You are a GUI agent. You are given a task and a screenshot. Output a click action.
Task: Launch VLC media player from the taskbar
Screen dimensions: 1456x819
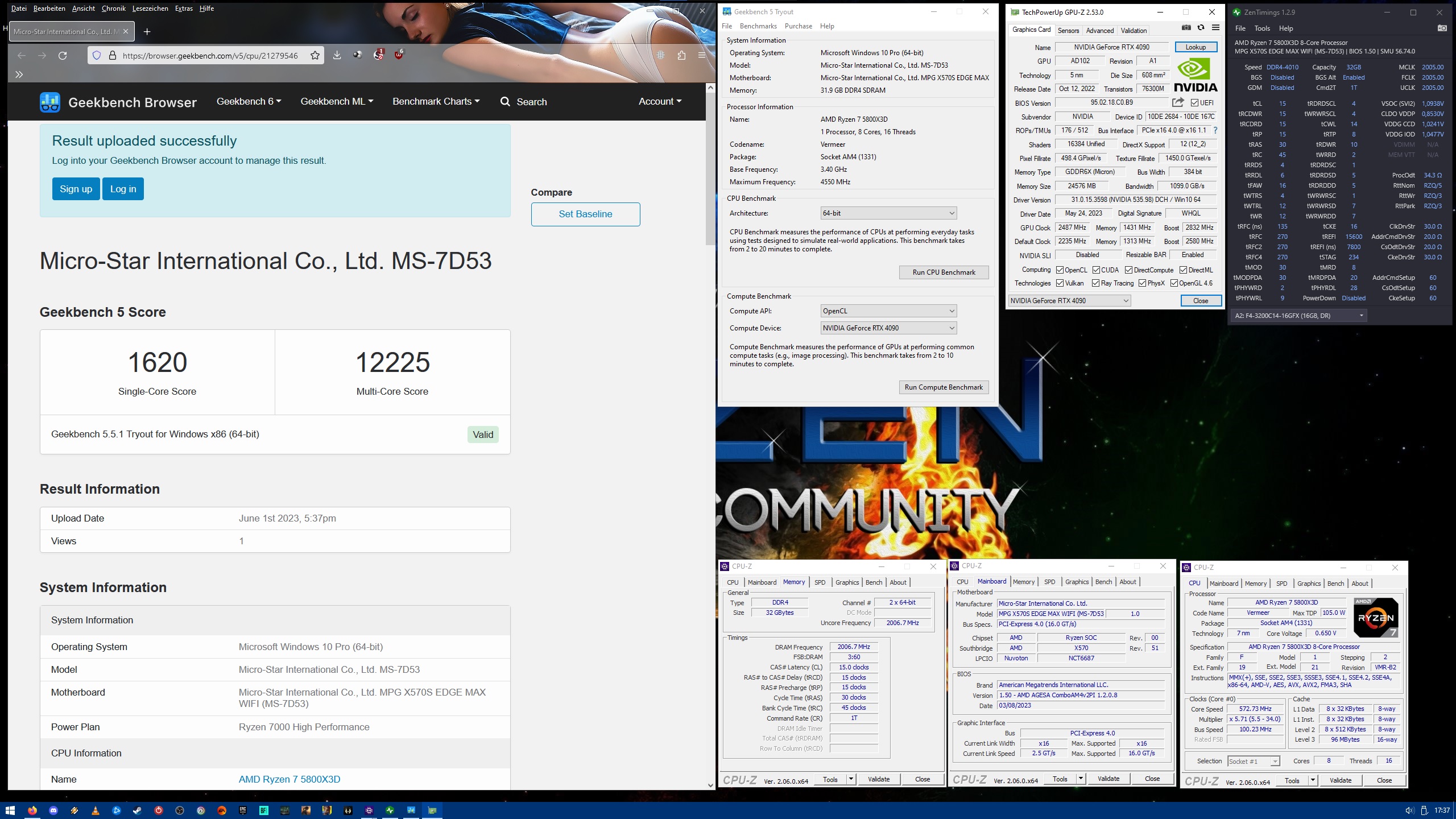click(x=96, y=810)
